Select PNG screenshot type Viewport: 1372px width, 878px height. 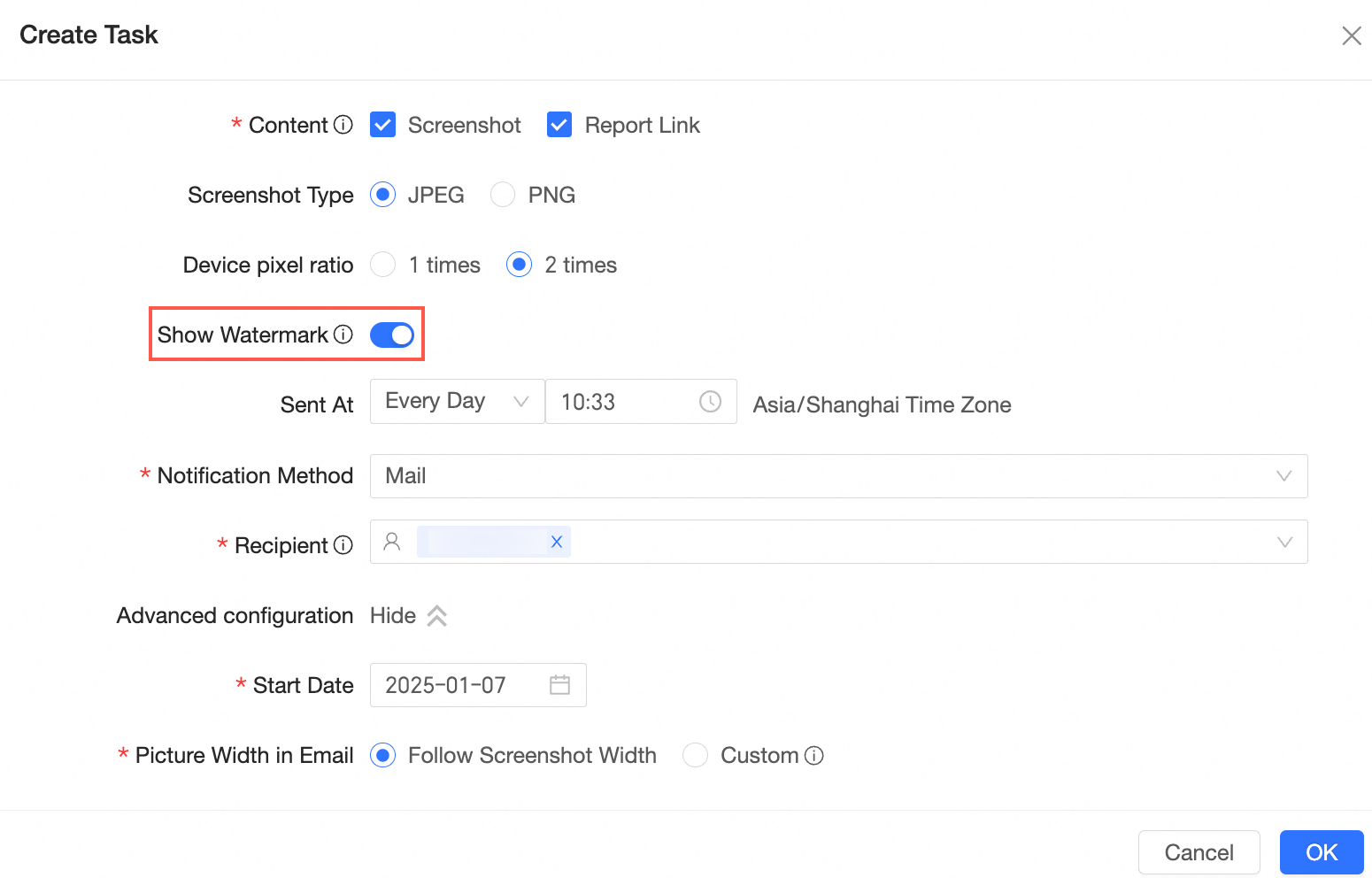tap(503, 195)
